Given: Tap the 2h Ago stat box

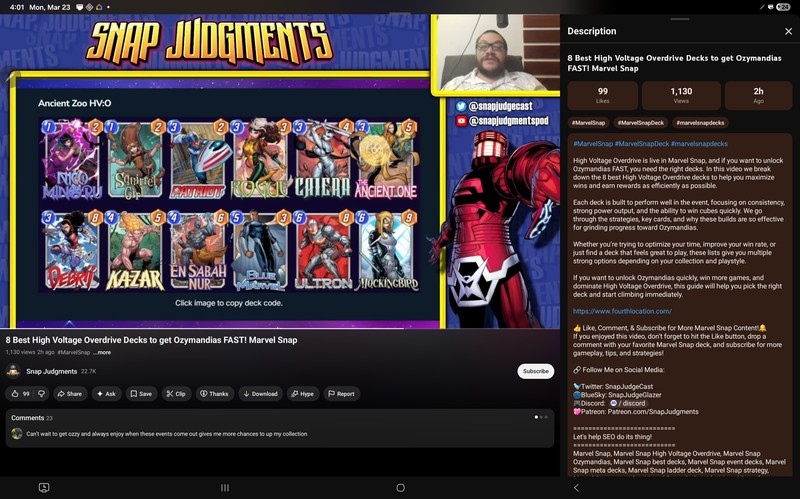Looking at the screenshot, I should (x=758, y=95).
